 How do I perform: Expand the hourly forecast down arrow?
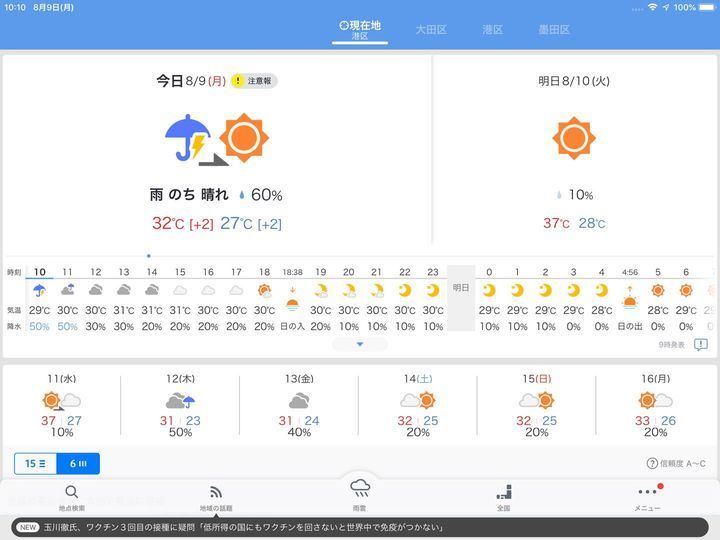pyautogui.click(x=360, y=344)
